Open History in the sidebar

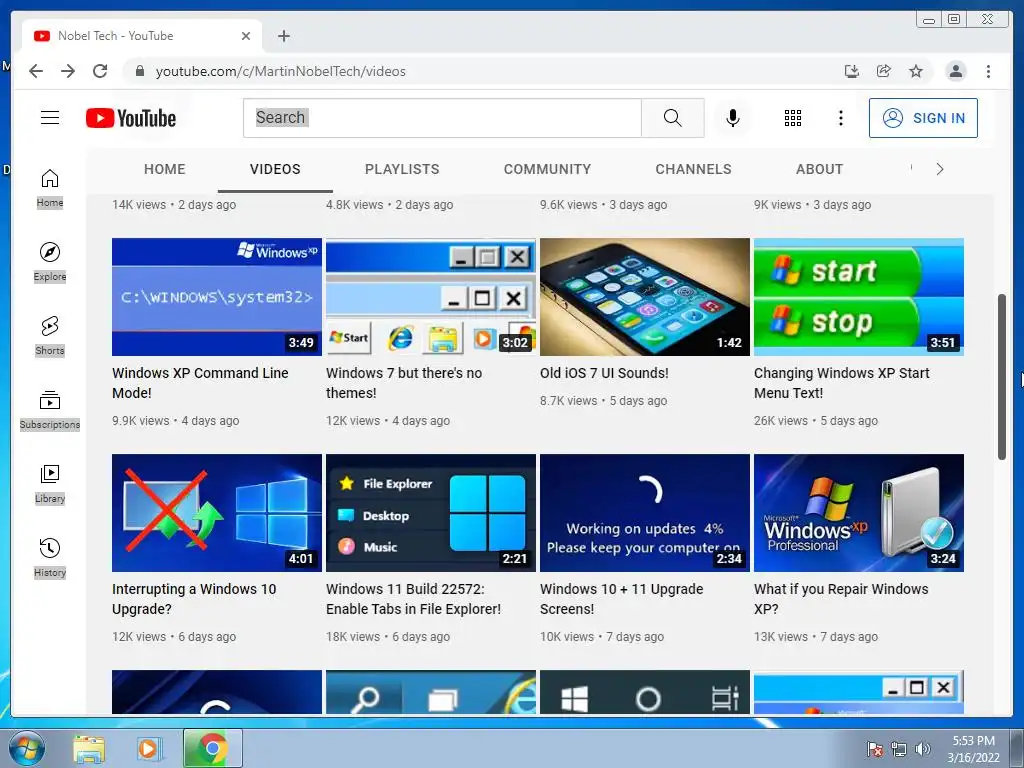pyautogui.click(x=50, y=557)
